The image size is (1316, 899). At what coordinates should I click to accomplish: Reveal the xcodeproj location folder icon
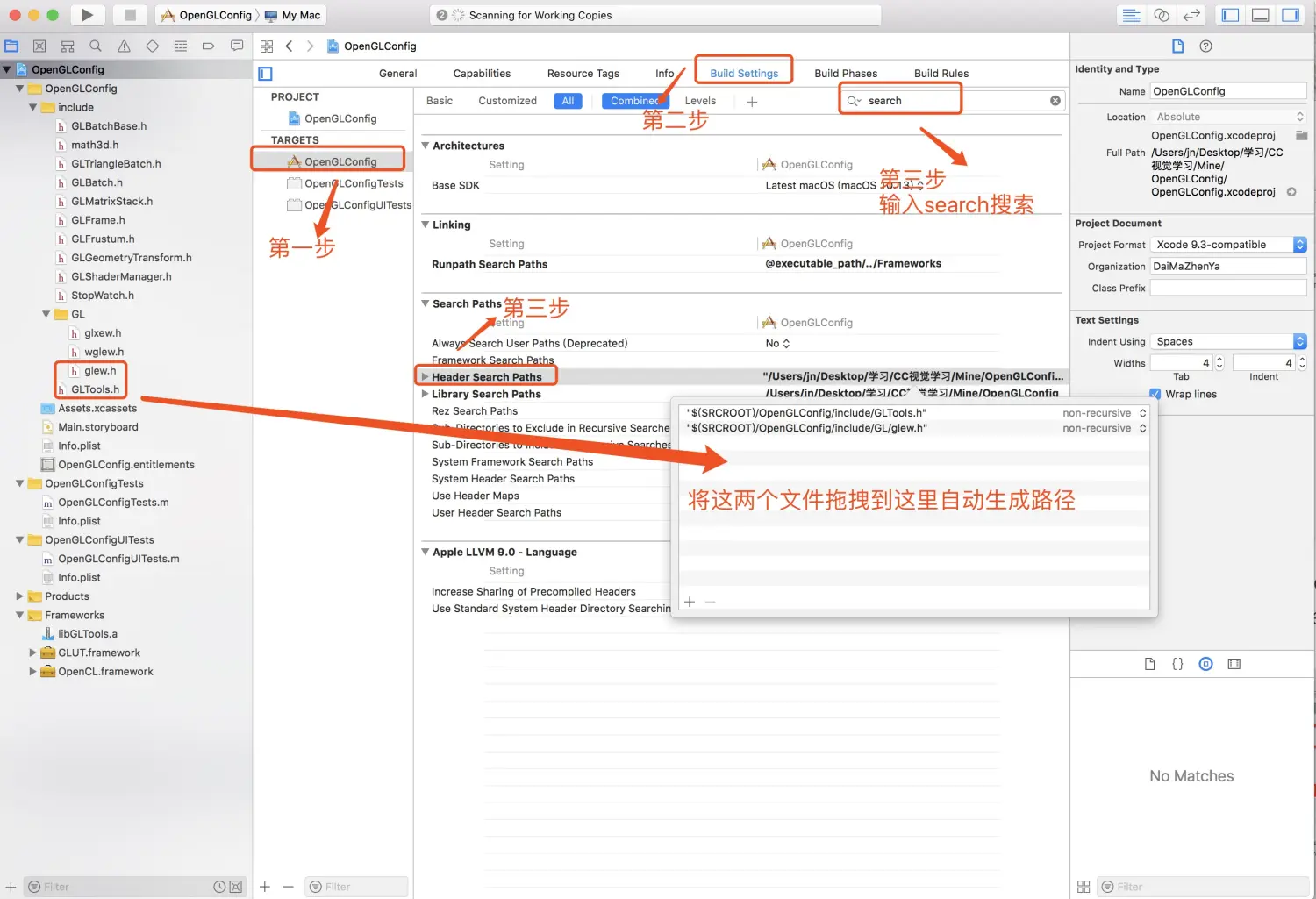(x=1302, y=136)
